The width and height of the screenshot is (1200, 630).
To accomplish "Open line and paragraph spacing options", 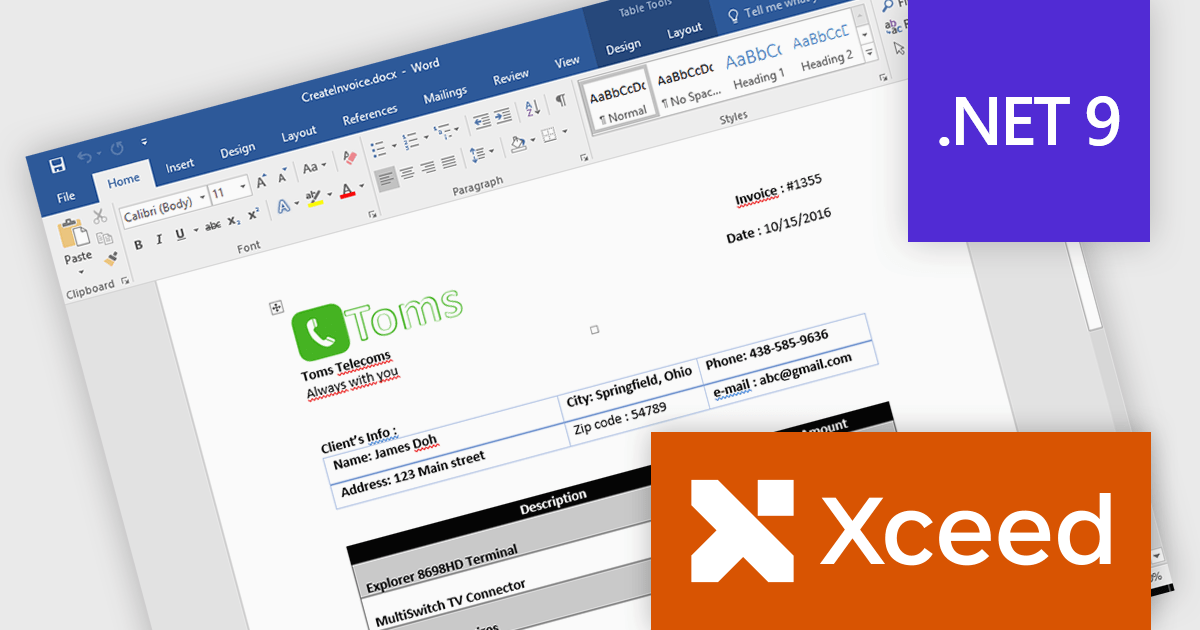I will [481, 152].
